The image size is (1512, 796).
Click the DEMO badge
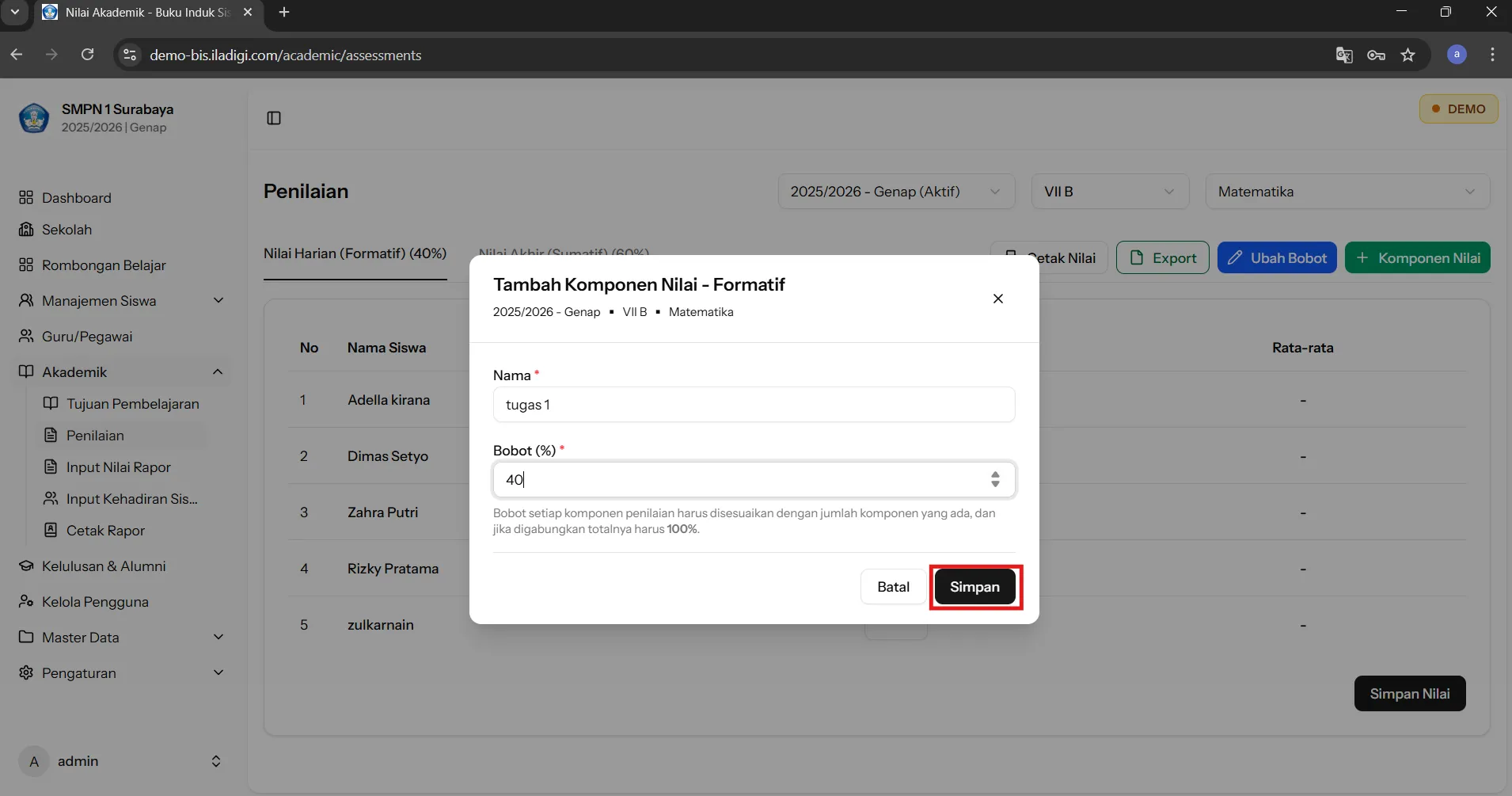click(x=1458, y=109)
